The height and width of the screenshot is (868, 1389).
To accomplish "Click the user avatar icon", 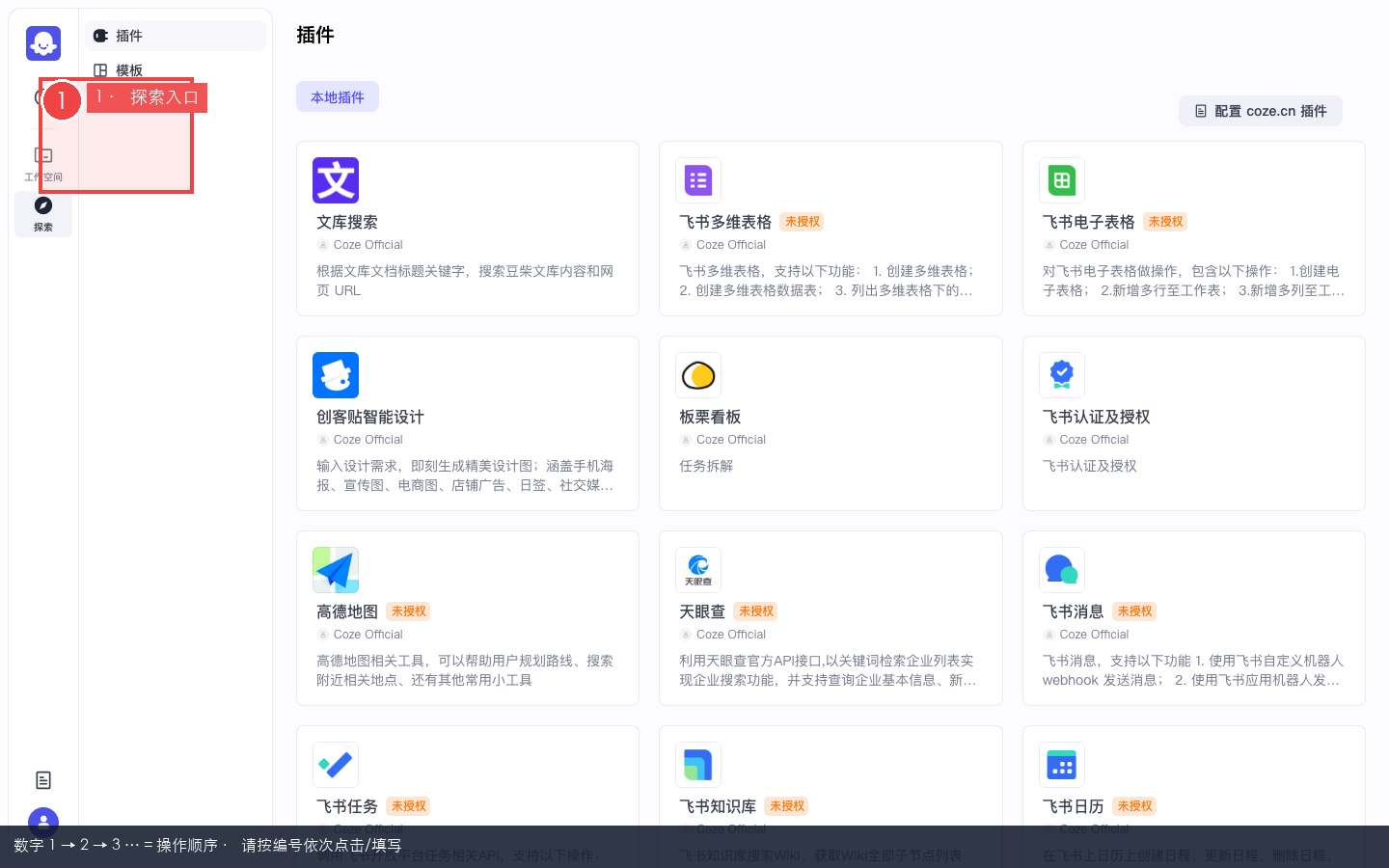I will pyautogui.click(x=43, y=823).
